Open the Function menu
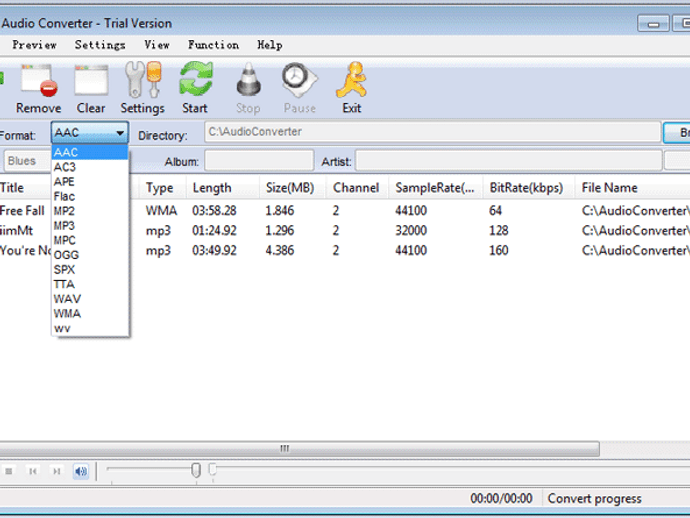The width and height of the screenshot is (690, 518). coord(213,45)
